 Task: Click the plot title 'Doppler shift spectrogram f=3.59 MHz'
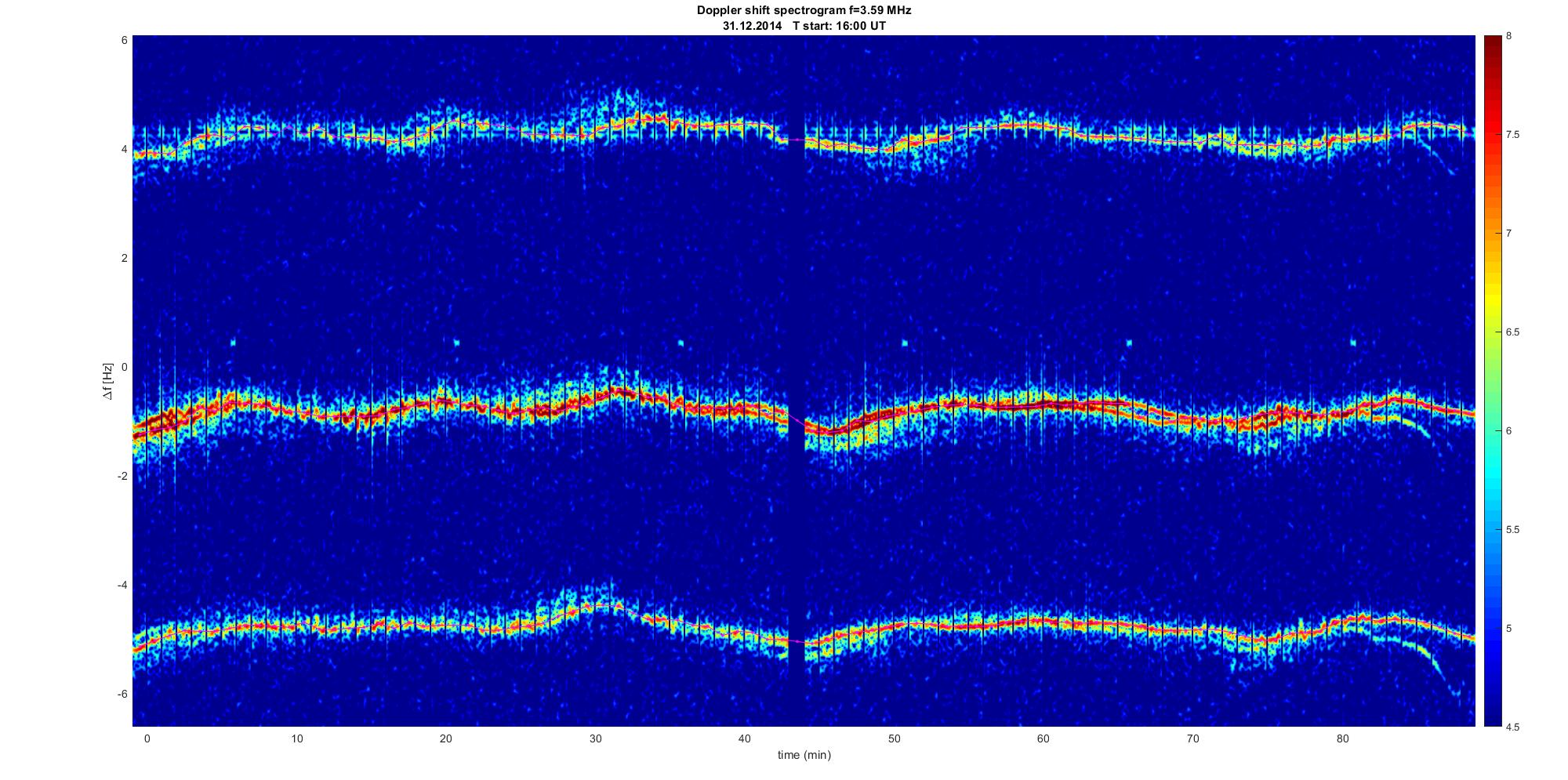point(804,11)
